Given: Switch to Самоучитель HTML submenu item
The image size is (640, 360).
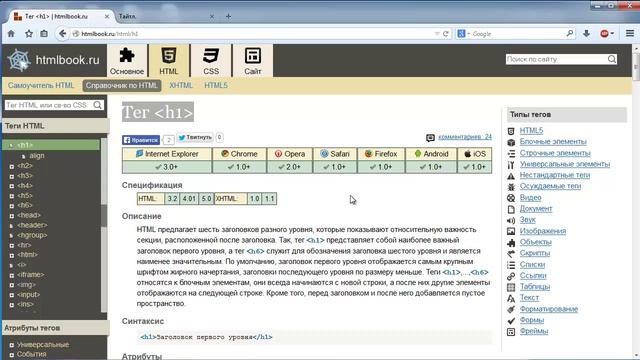Looking at the screenshot, I should 41,86.
